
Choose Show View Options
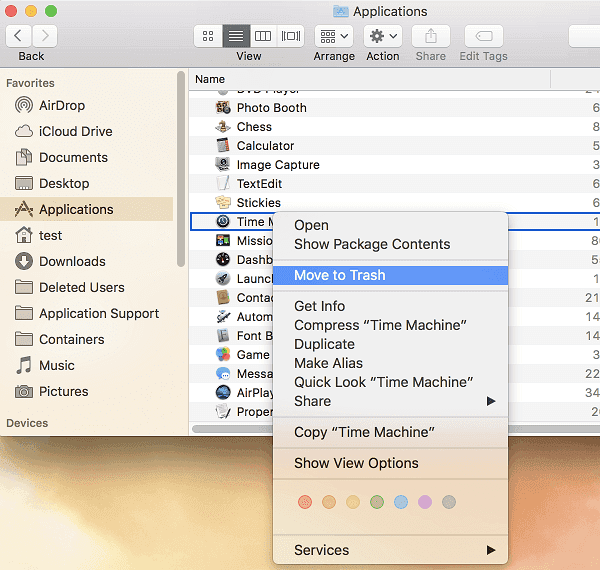coord(390,463)
